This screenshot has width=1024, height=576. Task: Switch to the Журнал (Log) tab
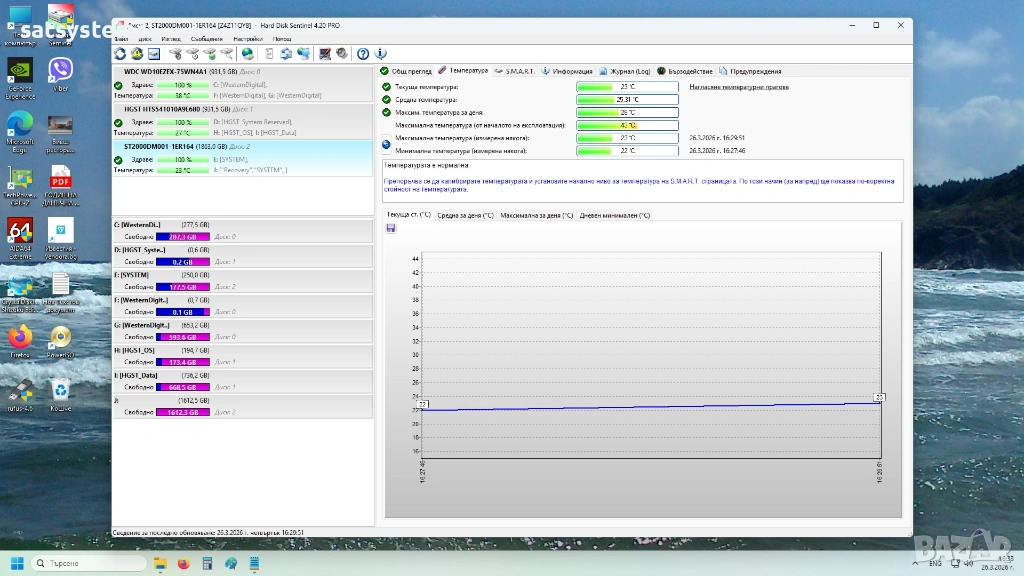627,71
